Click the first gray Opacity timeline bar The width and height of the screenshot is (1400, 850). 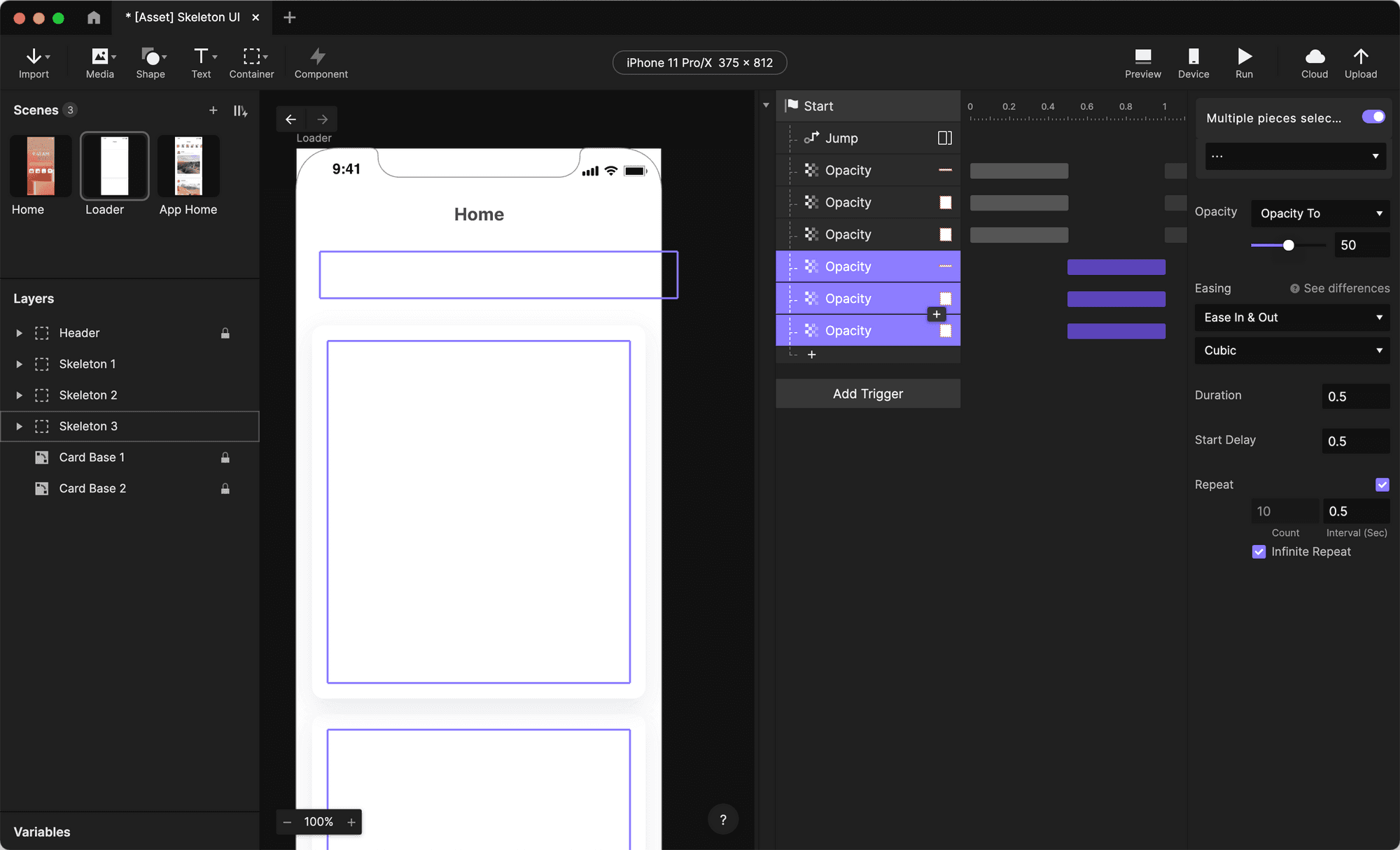[x=1019, y=171]
